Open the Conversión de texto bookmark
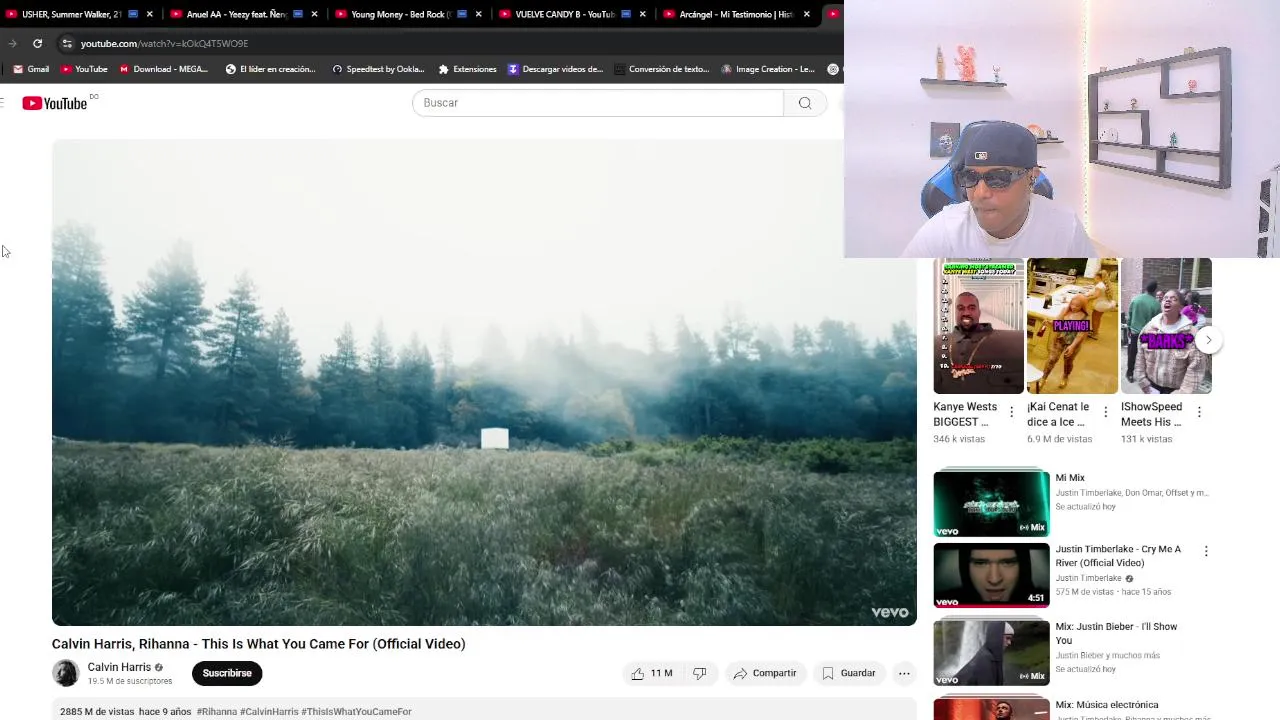Image resolution: width=1280 pixels, height=720 pixels. click(661, 69)
